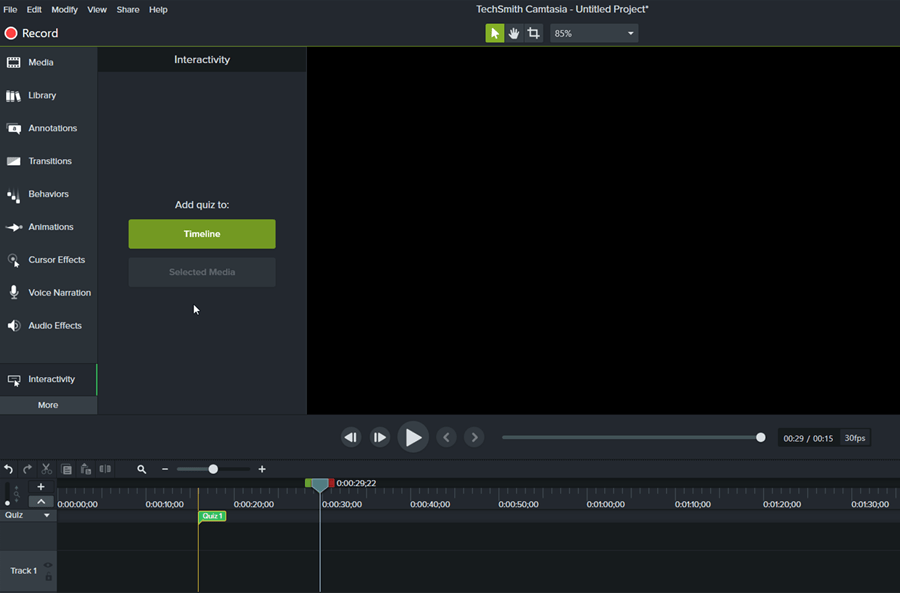Screen dimensions: 900x593
Task: Click the timeline magnifier zoom icon
Action: click(141, 469)
